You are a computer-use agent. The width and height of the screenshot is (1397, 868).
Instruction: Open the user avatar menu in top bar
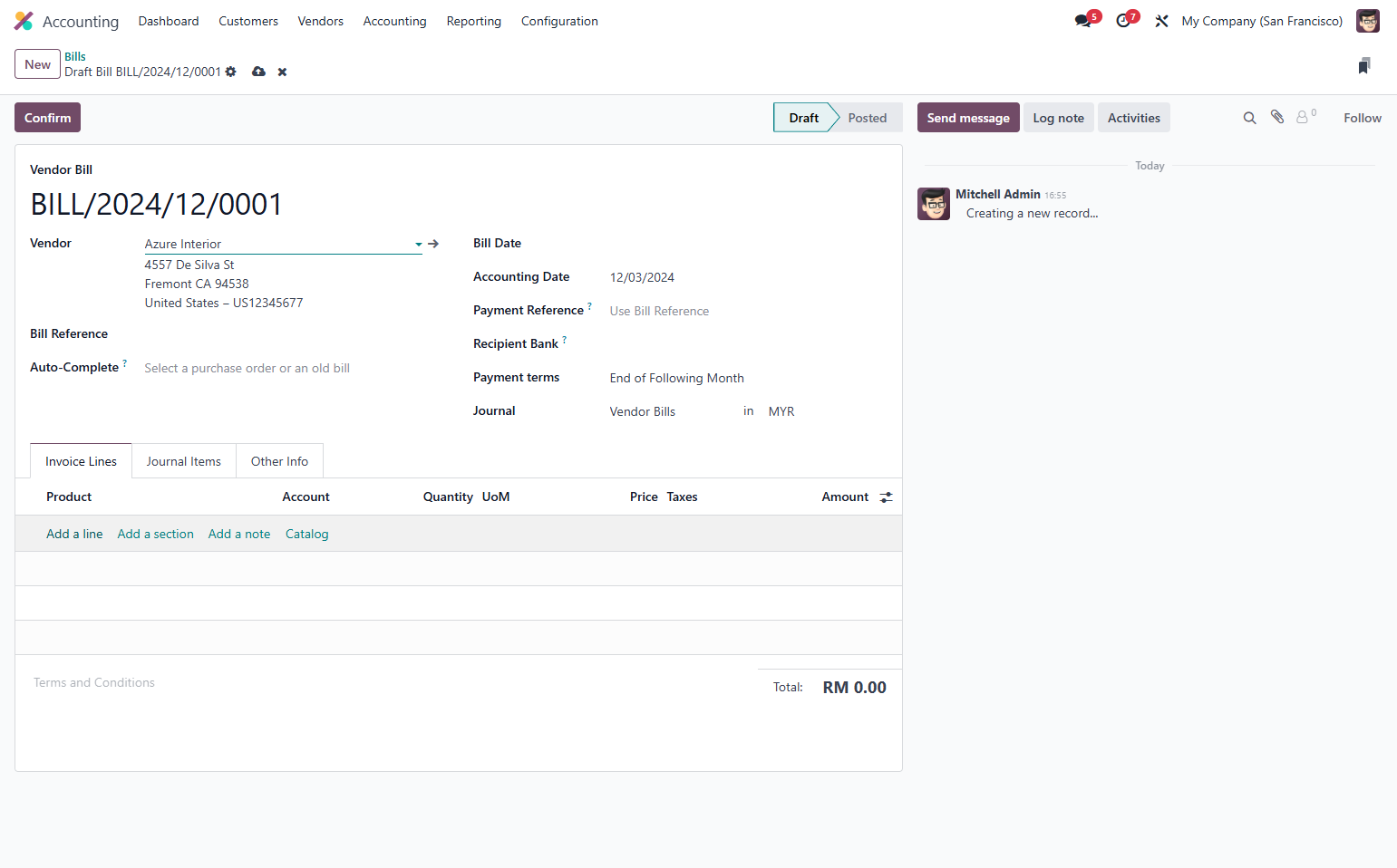coord(1367,21)
